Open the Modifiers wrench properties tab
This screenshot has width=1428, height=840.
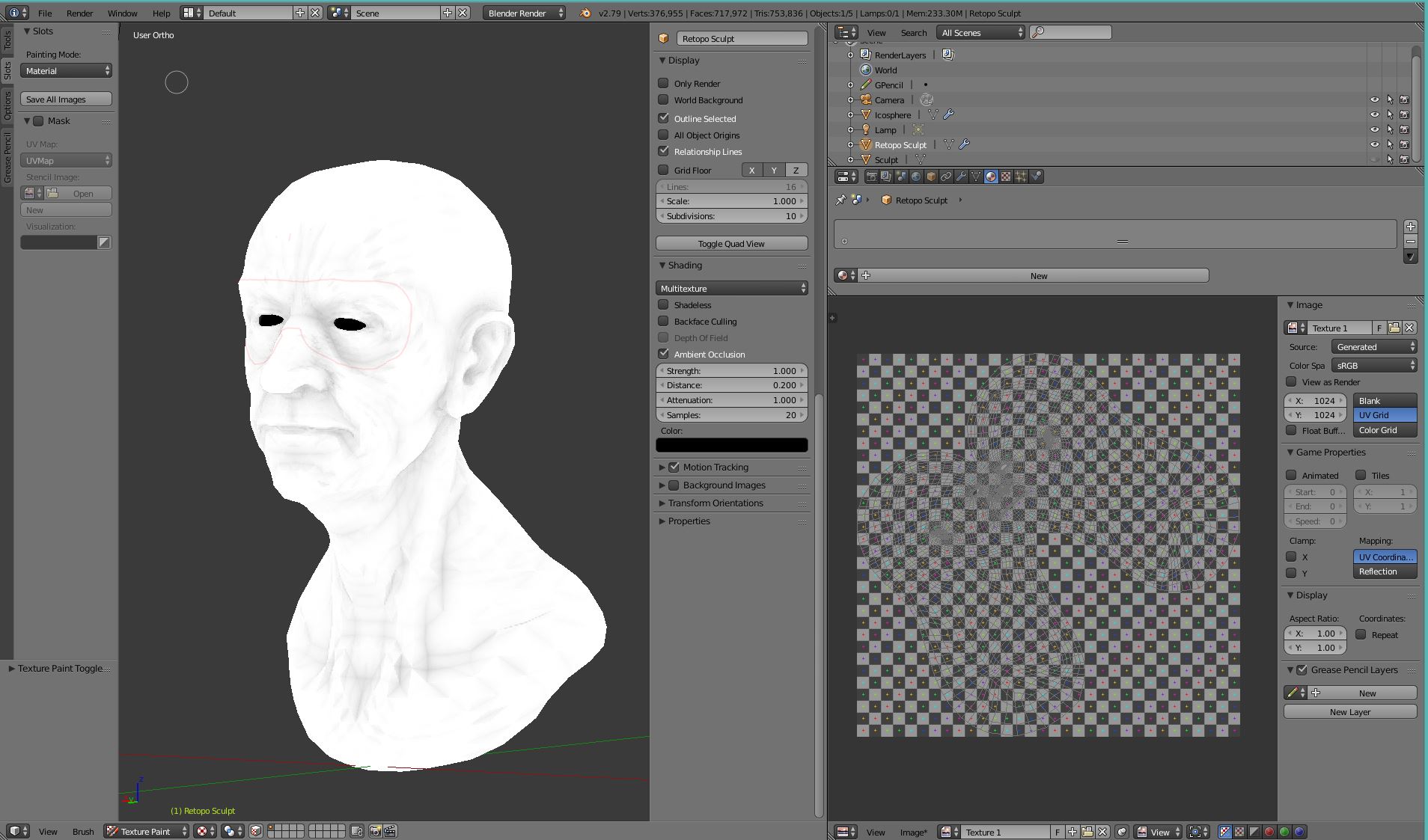(x=961, y=177)
